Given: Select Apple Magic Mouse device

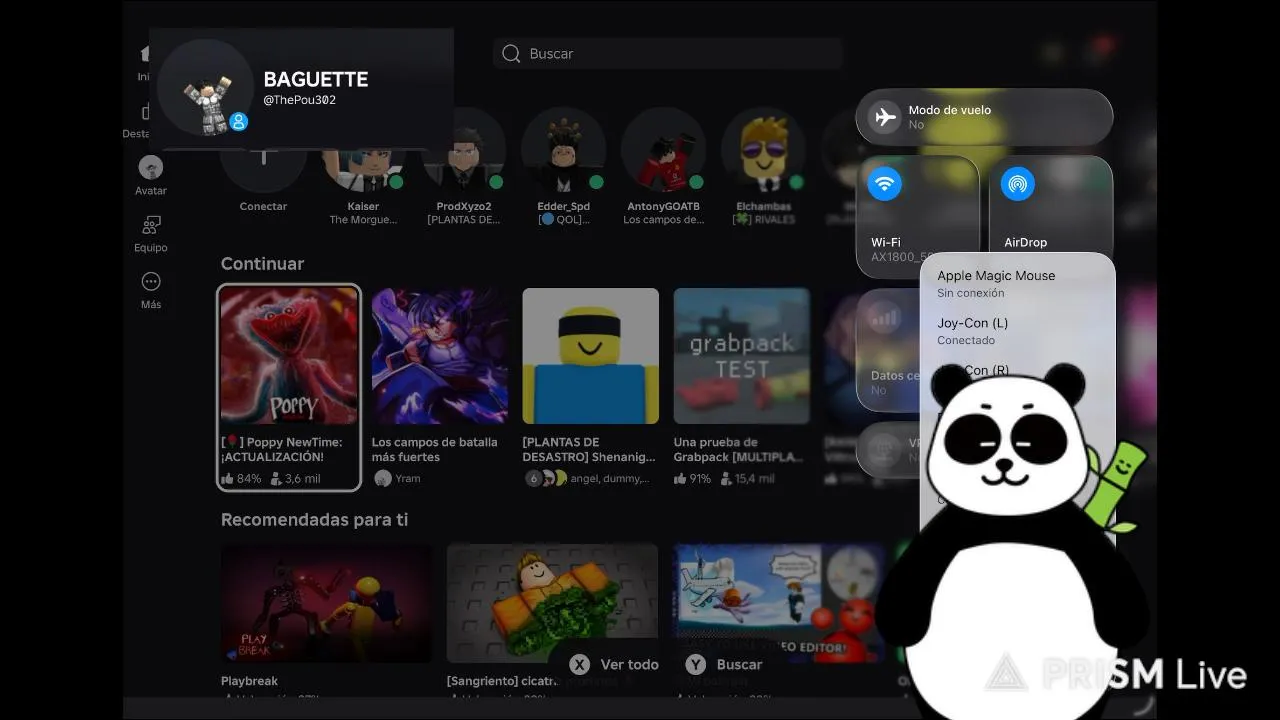Looking at the screenshot, I should (1017, 284).
